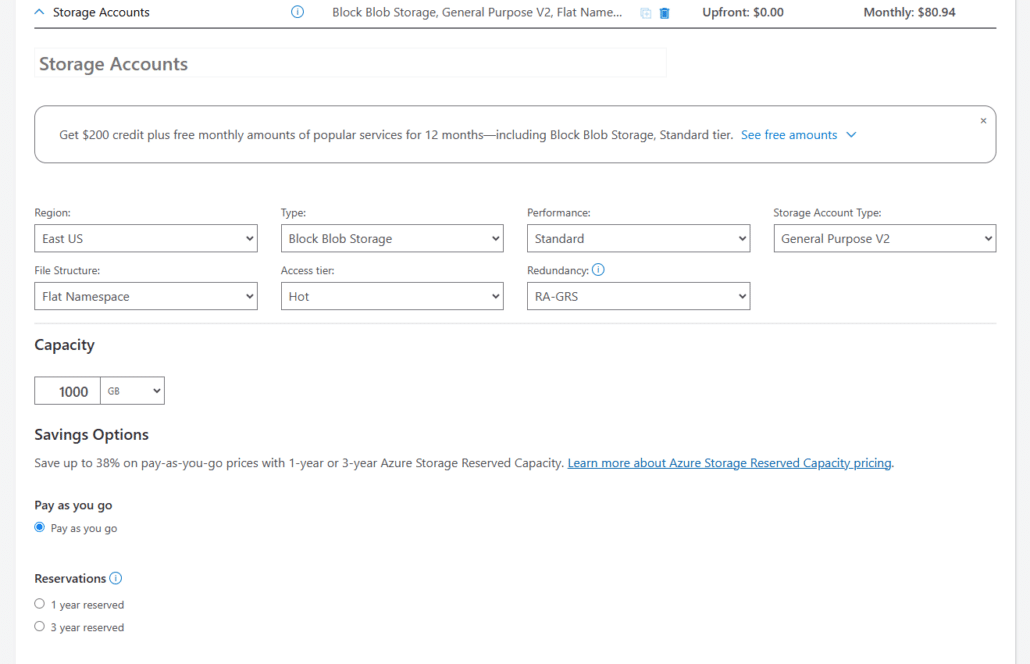Dismiss the $200 credit banner
Viewport: 1030px width, 664px height.
982,119
